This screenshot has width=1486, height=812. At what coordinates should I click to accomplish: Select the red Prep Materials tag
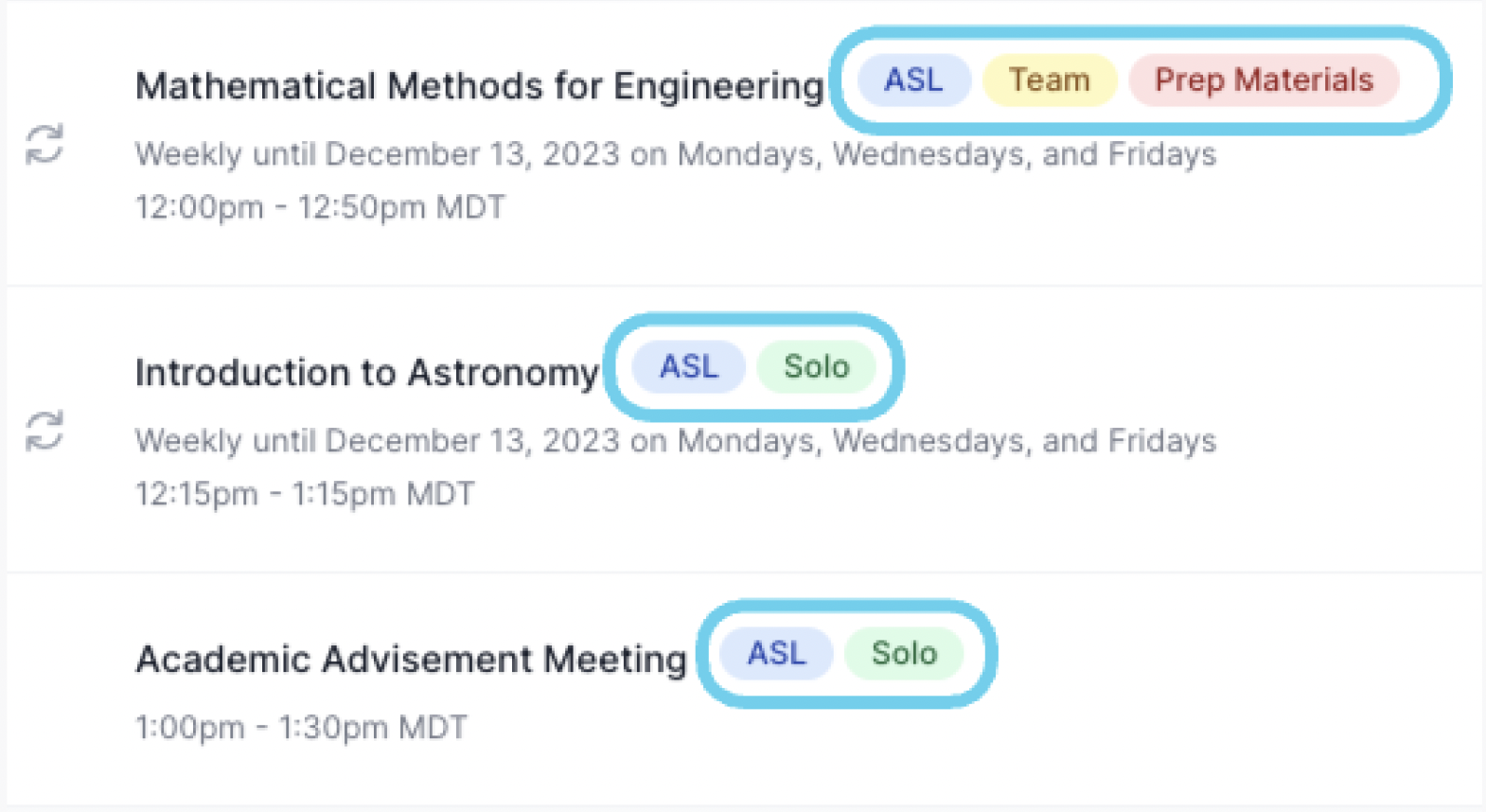(1264, 80)
